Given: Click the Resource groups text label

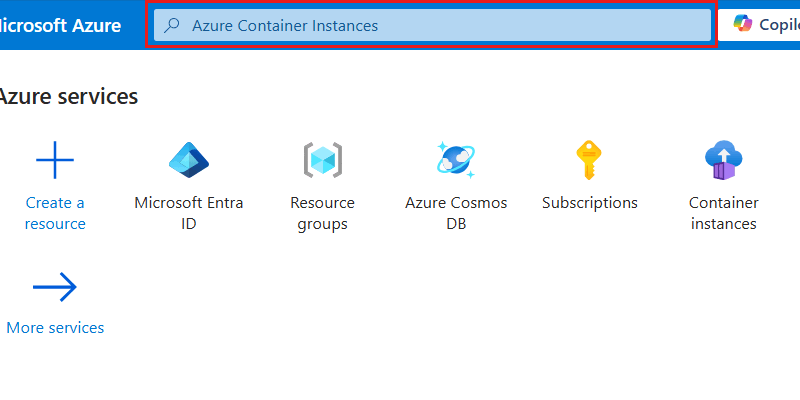Looking at the screenshot, I should pyautogui.click(x=322, y=213).
